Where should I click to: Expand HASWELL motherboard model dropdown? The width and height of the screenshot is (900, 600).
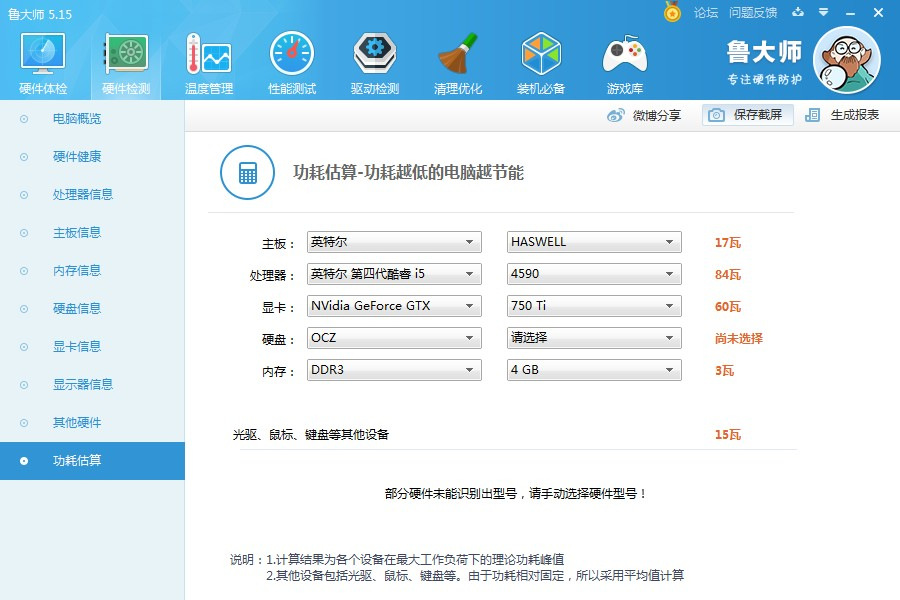[594, 242]
